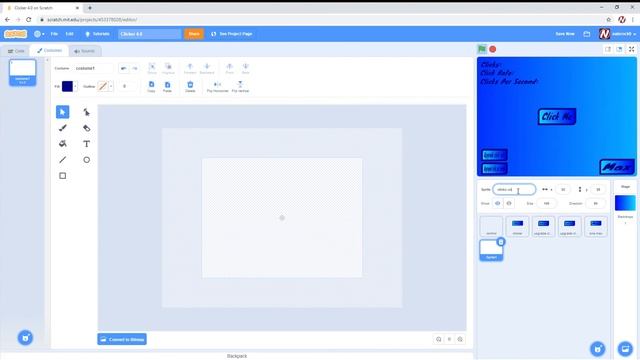Open the choose a costume button

point(25,338)
